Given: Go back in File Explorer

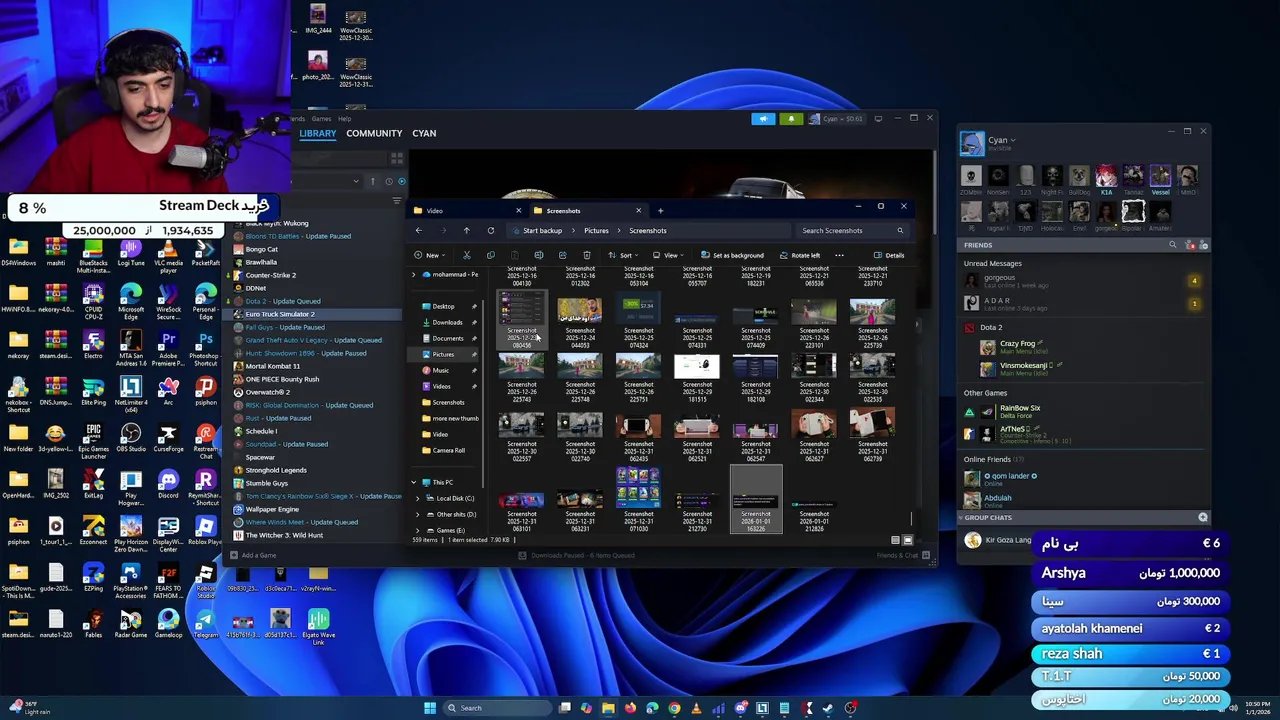Looking at the screenshot, I should (x=419, y=230).
